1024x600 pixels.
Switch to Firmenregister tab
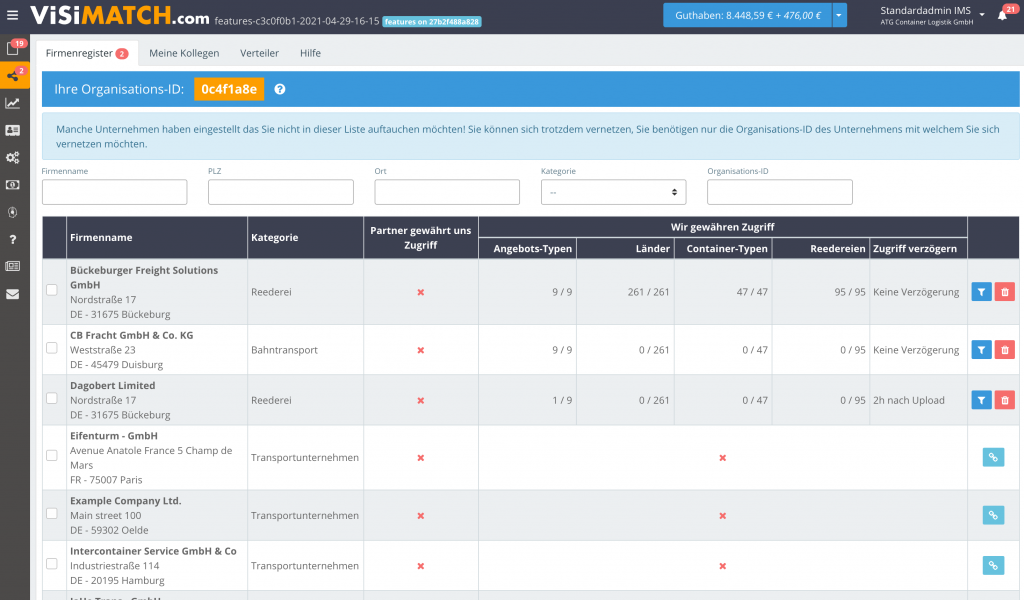point(87,54)
